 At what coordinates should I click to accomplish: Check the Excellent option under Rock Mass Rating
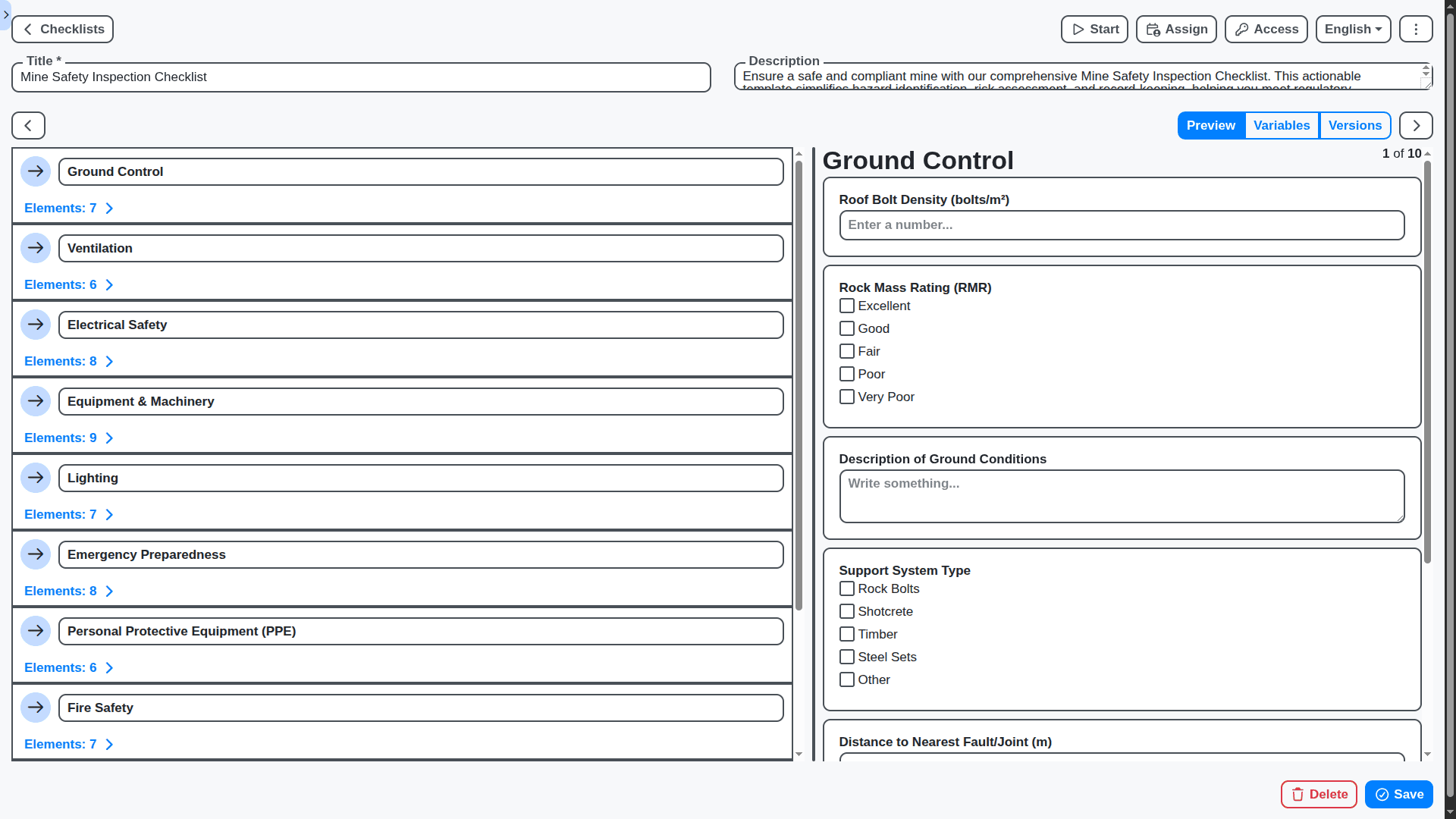point(847,306)
